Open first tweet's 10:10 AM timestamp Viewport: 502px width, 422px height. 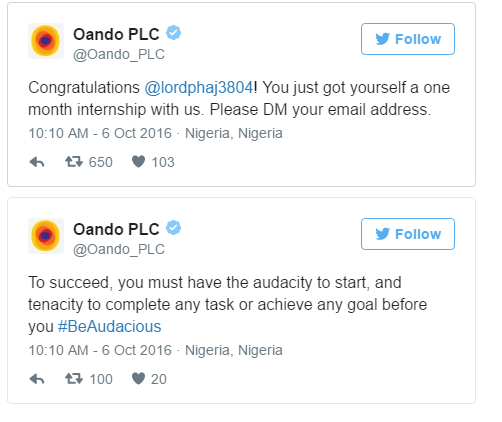tap(100, 133)
